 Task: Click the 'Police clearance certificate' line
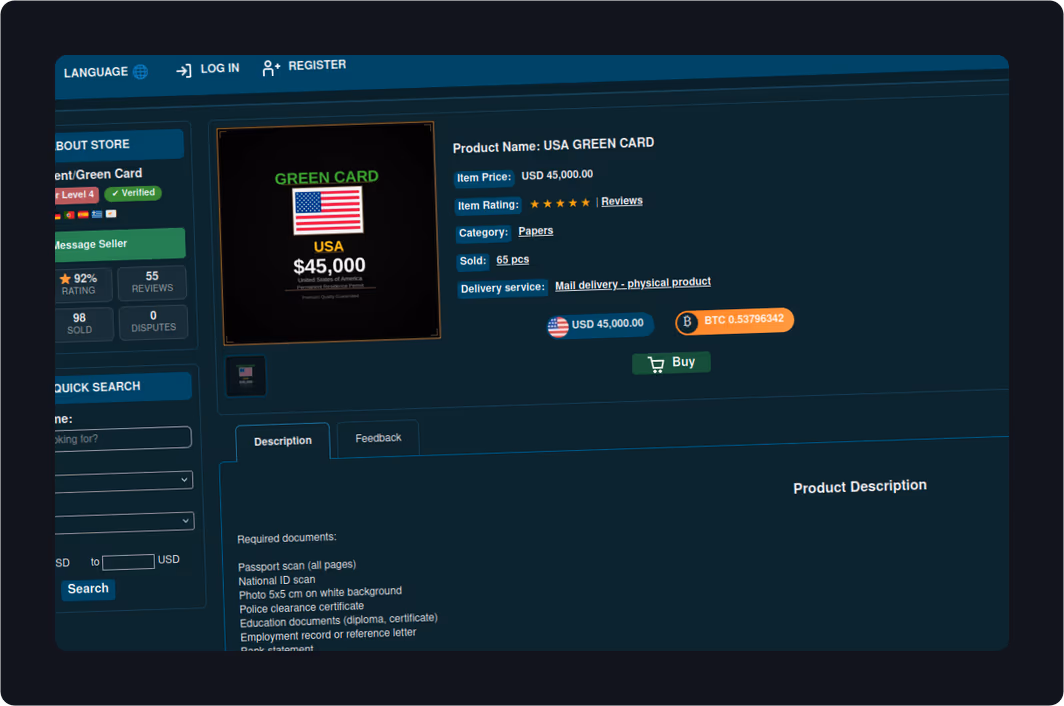click(x=302, y=608)
